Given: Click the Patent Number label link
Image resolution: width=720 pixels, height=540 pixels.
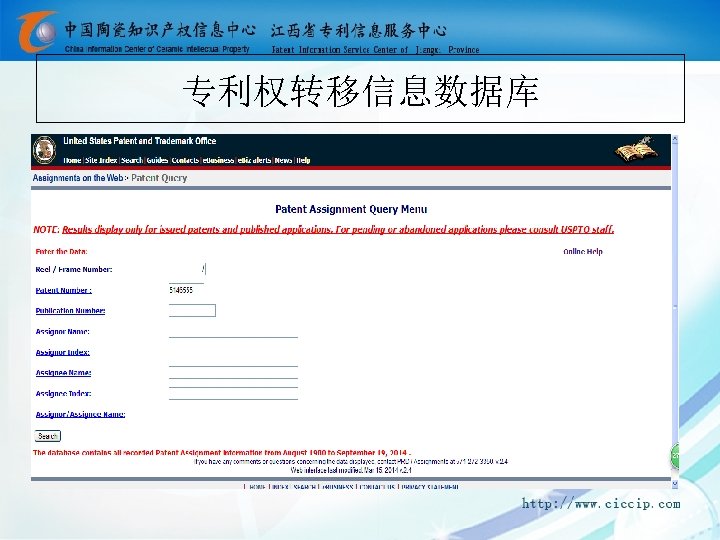Looking at the screenshot, I should [63, 290].
